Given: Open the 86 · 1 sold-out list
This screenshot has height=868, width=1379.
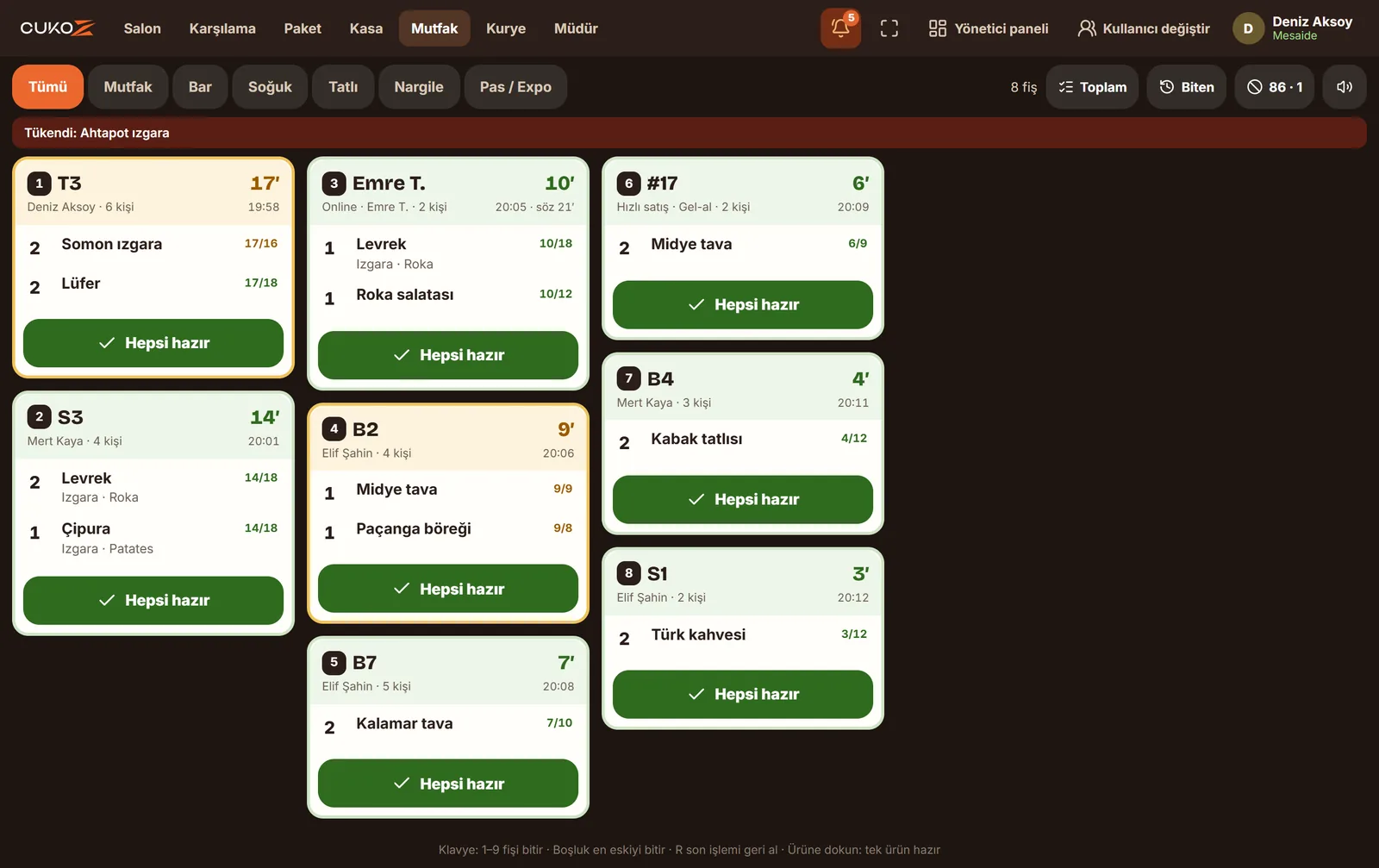Looking at the screenshot, I should pos(1275,87).
